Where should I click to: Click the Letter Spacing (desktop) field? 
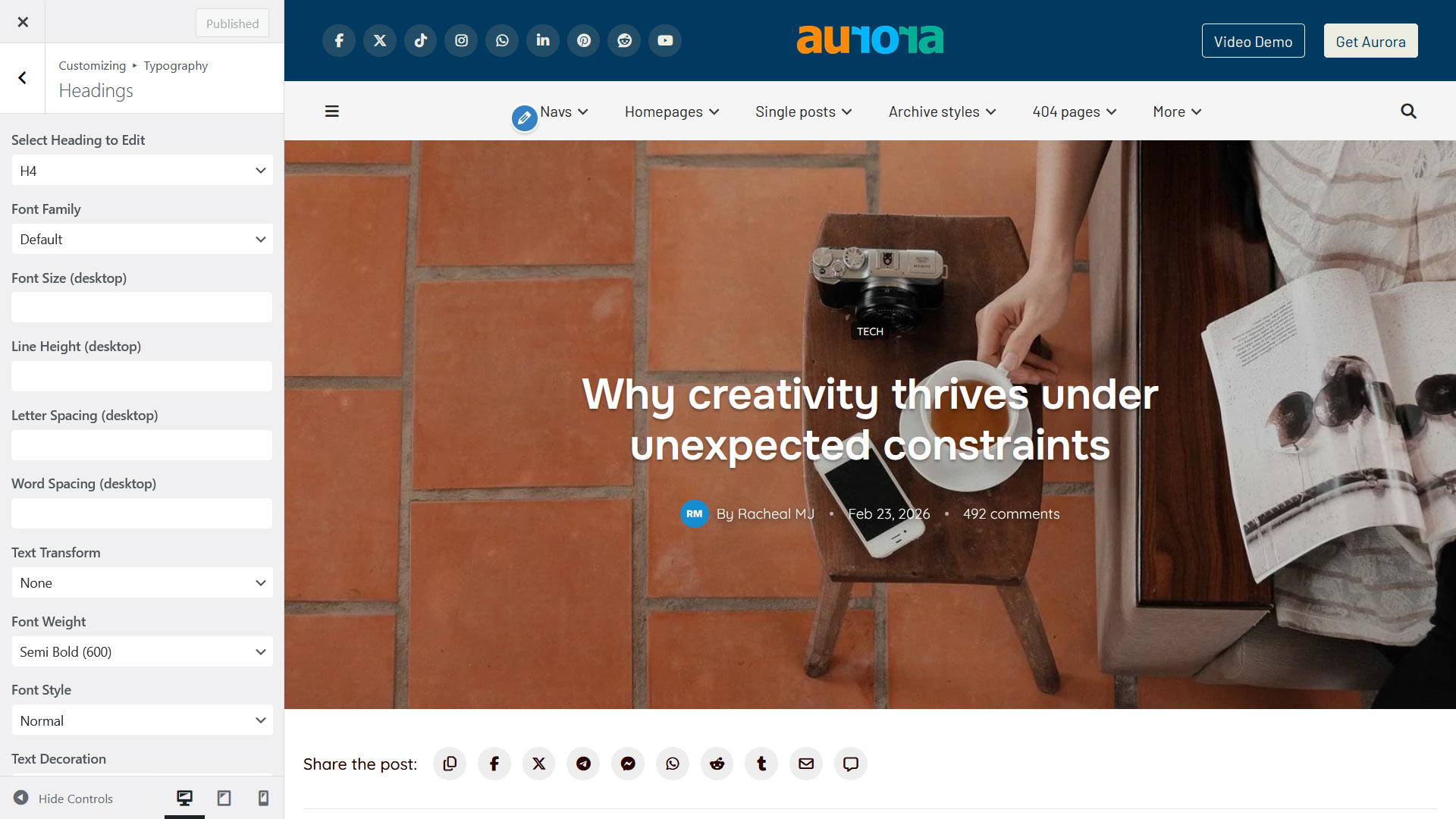click(x=142, y=445)
